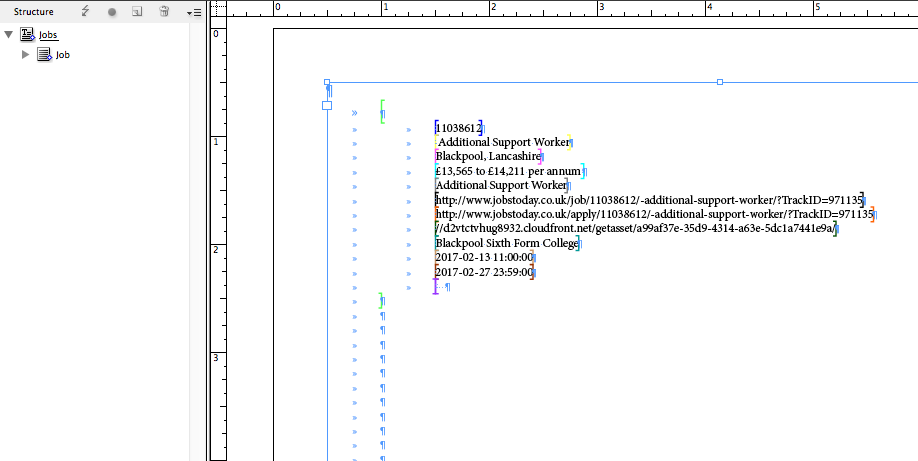Image resolution: width=918 pixels, height=461 pixels.
Task: Click the gray-tagged Additional Support Worker line
Action: coord(501,185)
